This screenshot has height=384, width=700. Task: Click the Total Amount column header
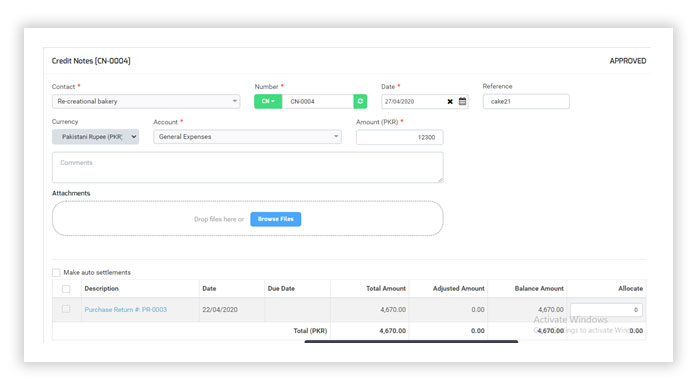click(386, 288)
